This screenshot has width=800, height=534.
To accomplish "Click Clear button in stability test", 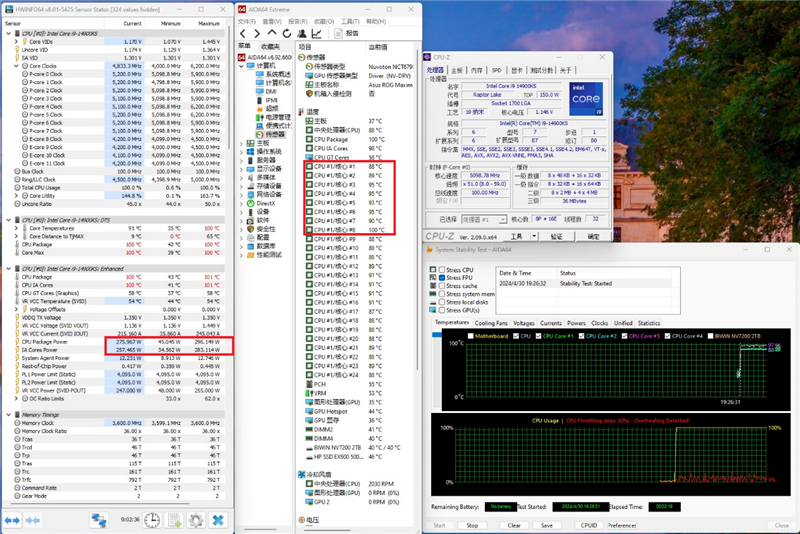I will (x=514, y=525).
